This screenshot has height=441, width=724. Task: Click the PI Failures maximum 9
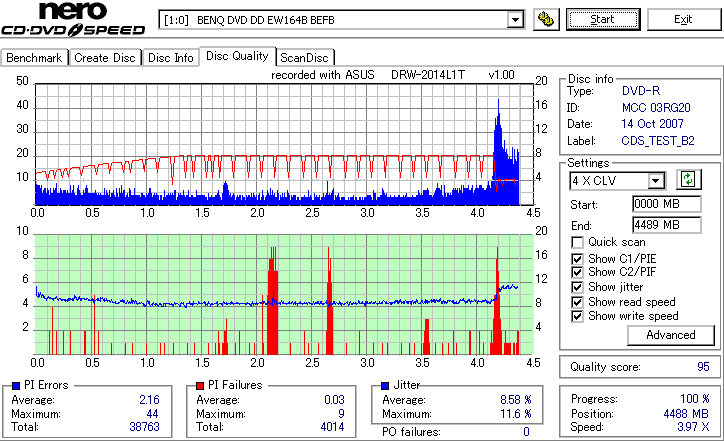point(341,414)
